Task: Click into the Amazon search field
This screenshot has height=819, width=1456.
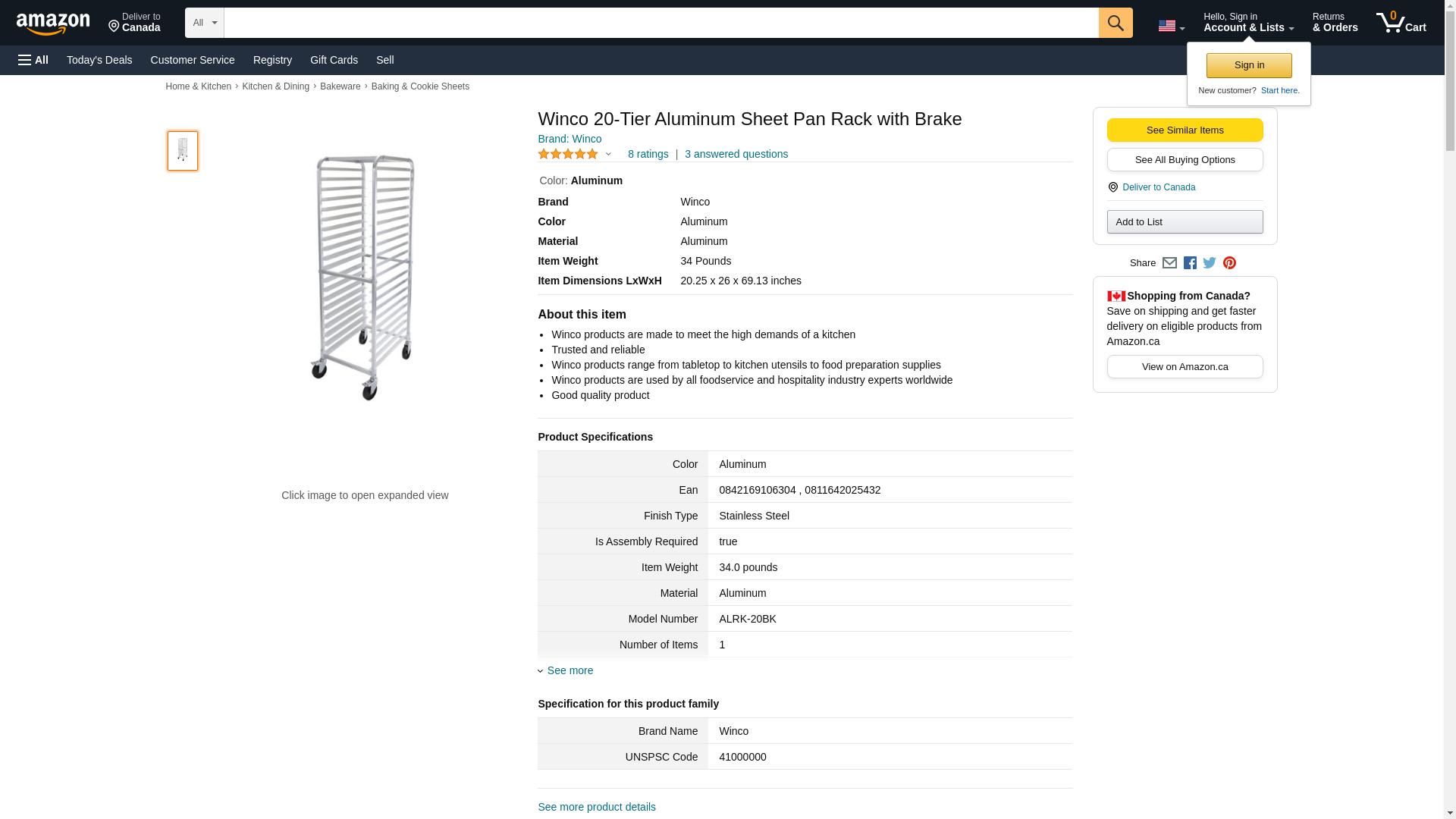Action: click(661, 23)
